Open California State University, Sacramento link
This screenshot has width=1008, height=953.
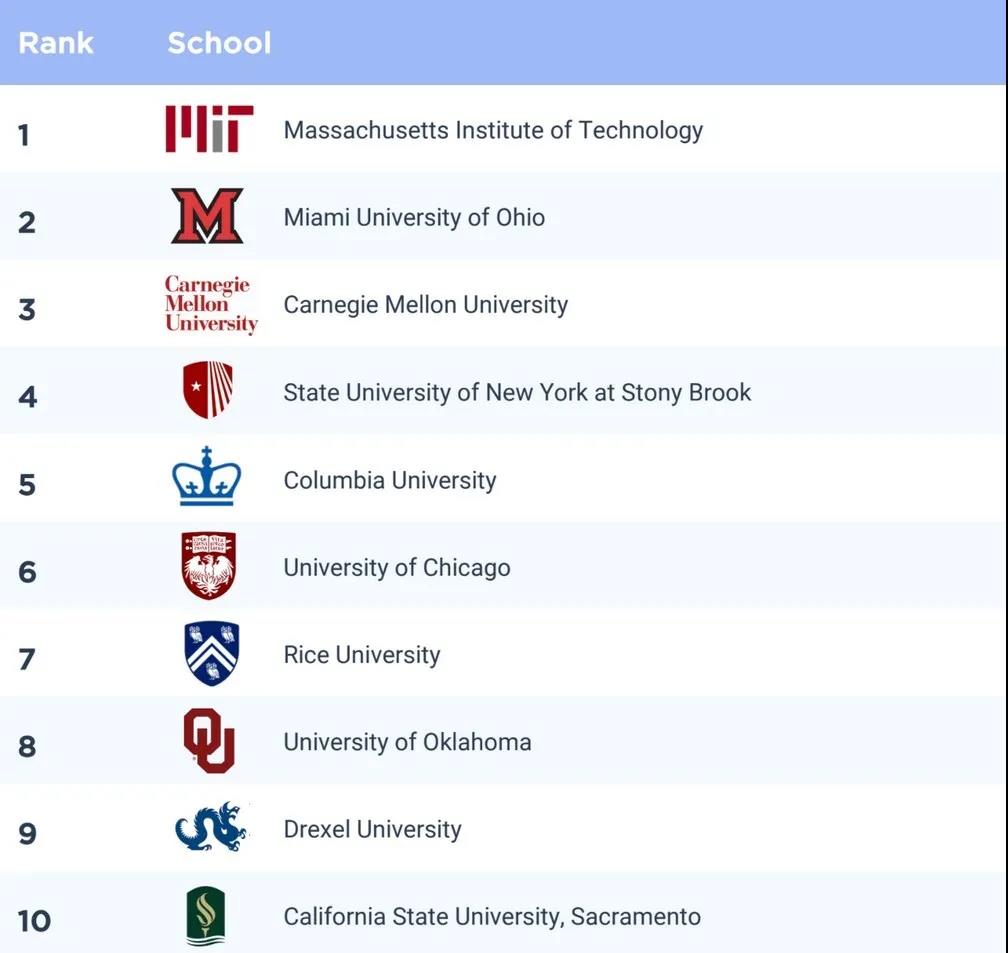(x=492, y=916)
